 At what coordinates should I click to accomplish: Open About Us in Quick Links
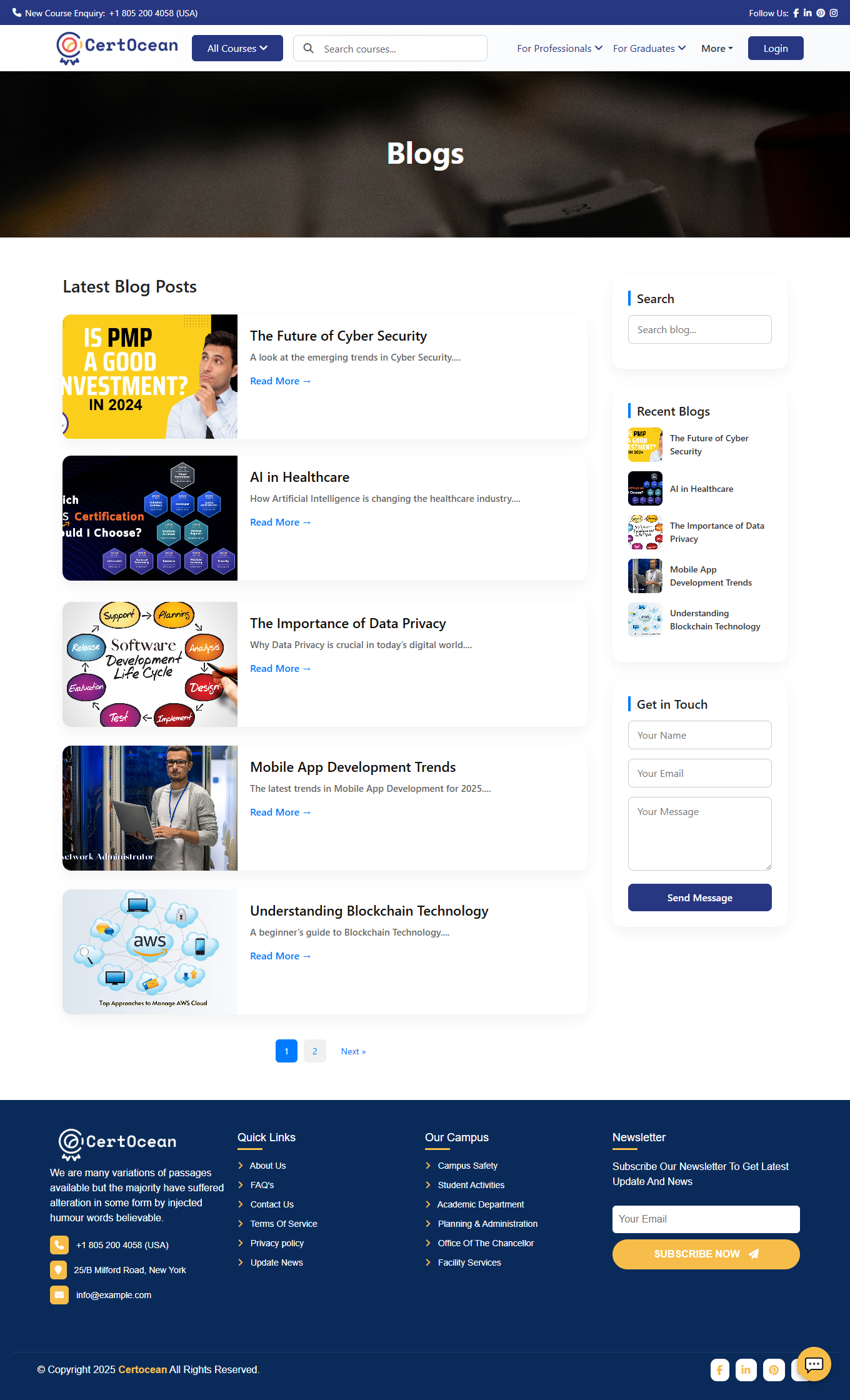pyautogui.click(x=267, y=1166)
